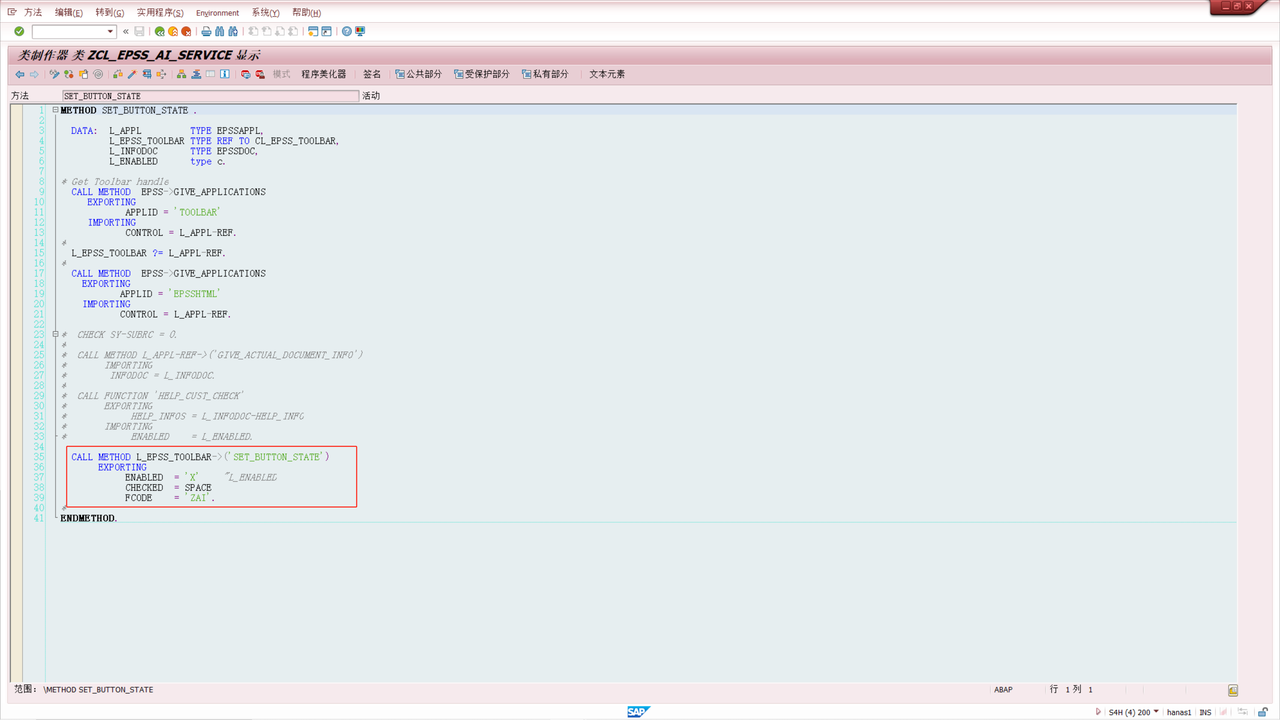
Task: Open the Environment menu
Action: pyautogui.click(x=217, y=13)
